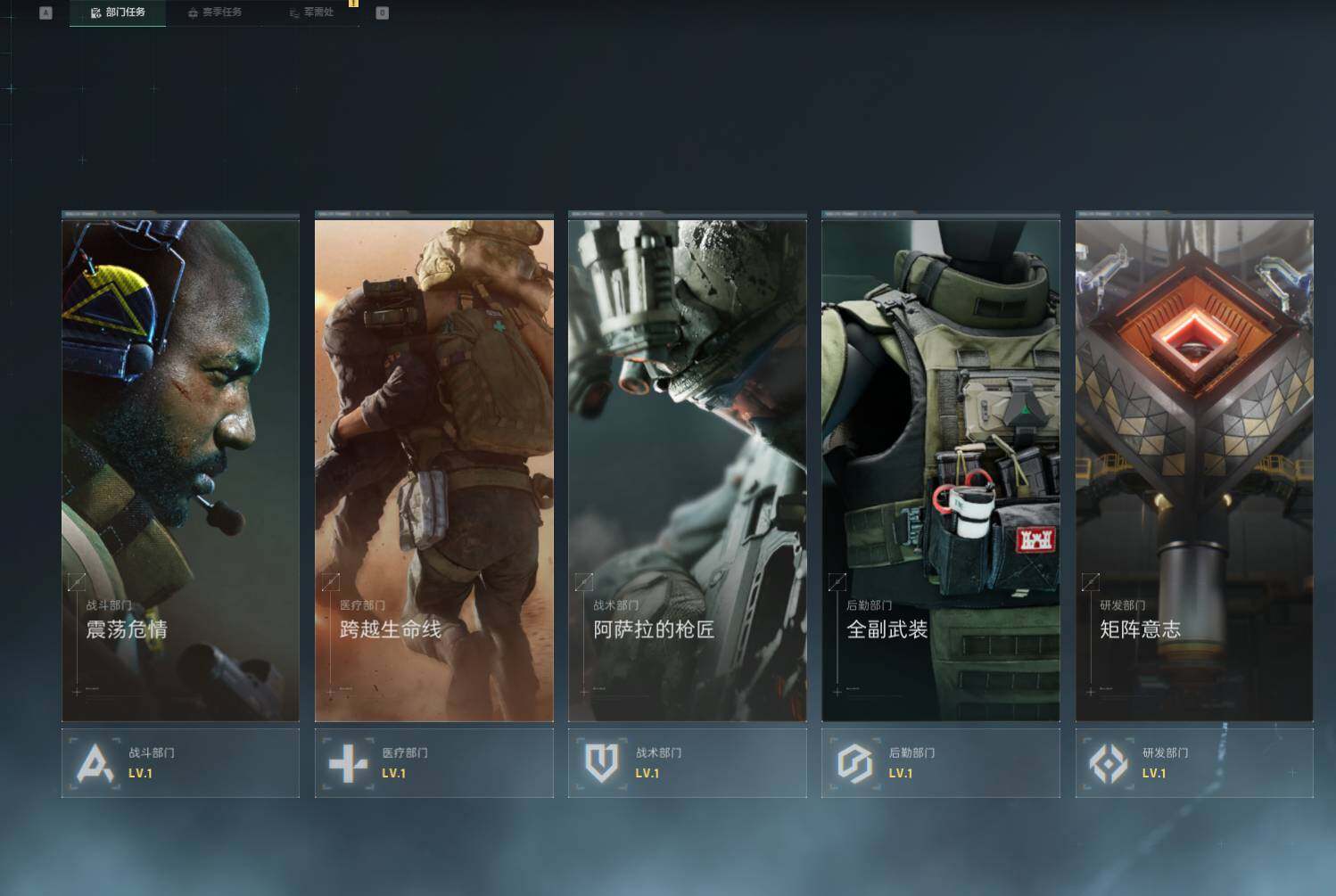Click the 战斗部门 department emblem icon

95,763
